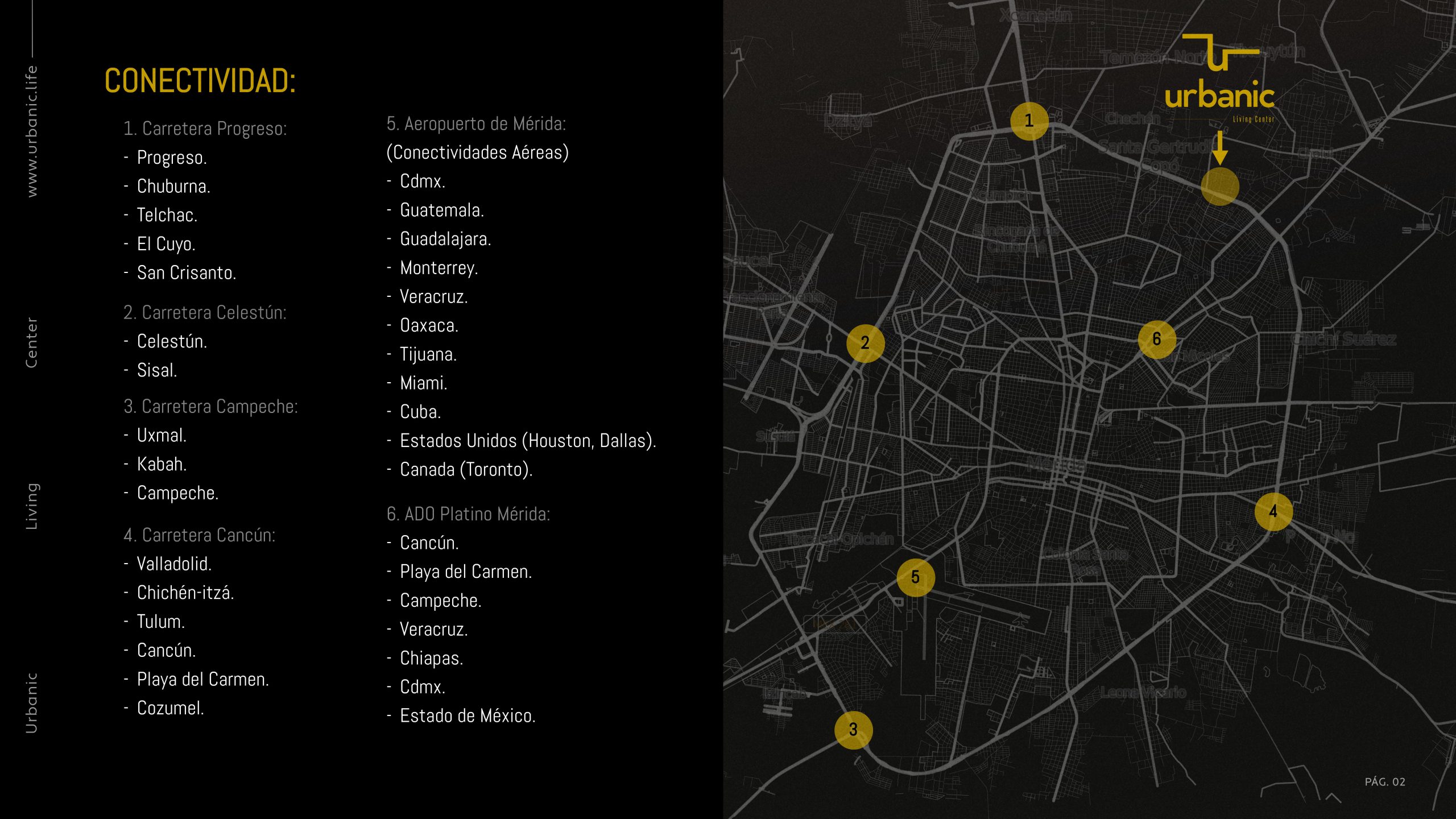Select the Aeropuerto de Mérida heading

click(476, 123)
